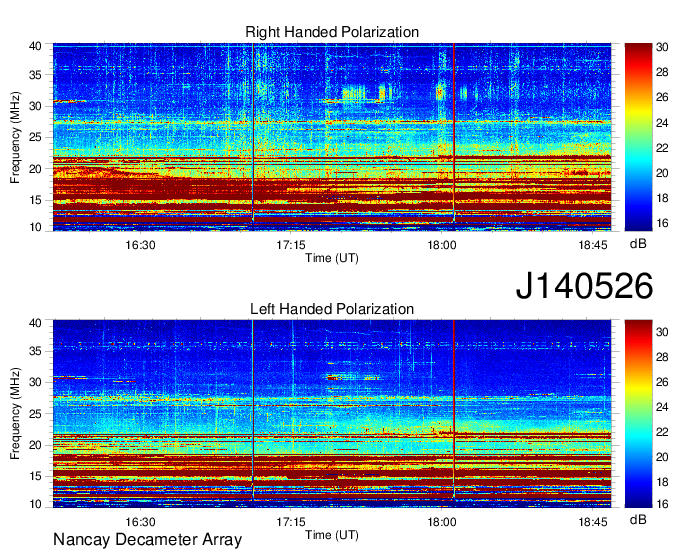Click the 18:00 time tick under Right Handed plot

pos(442,245)
